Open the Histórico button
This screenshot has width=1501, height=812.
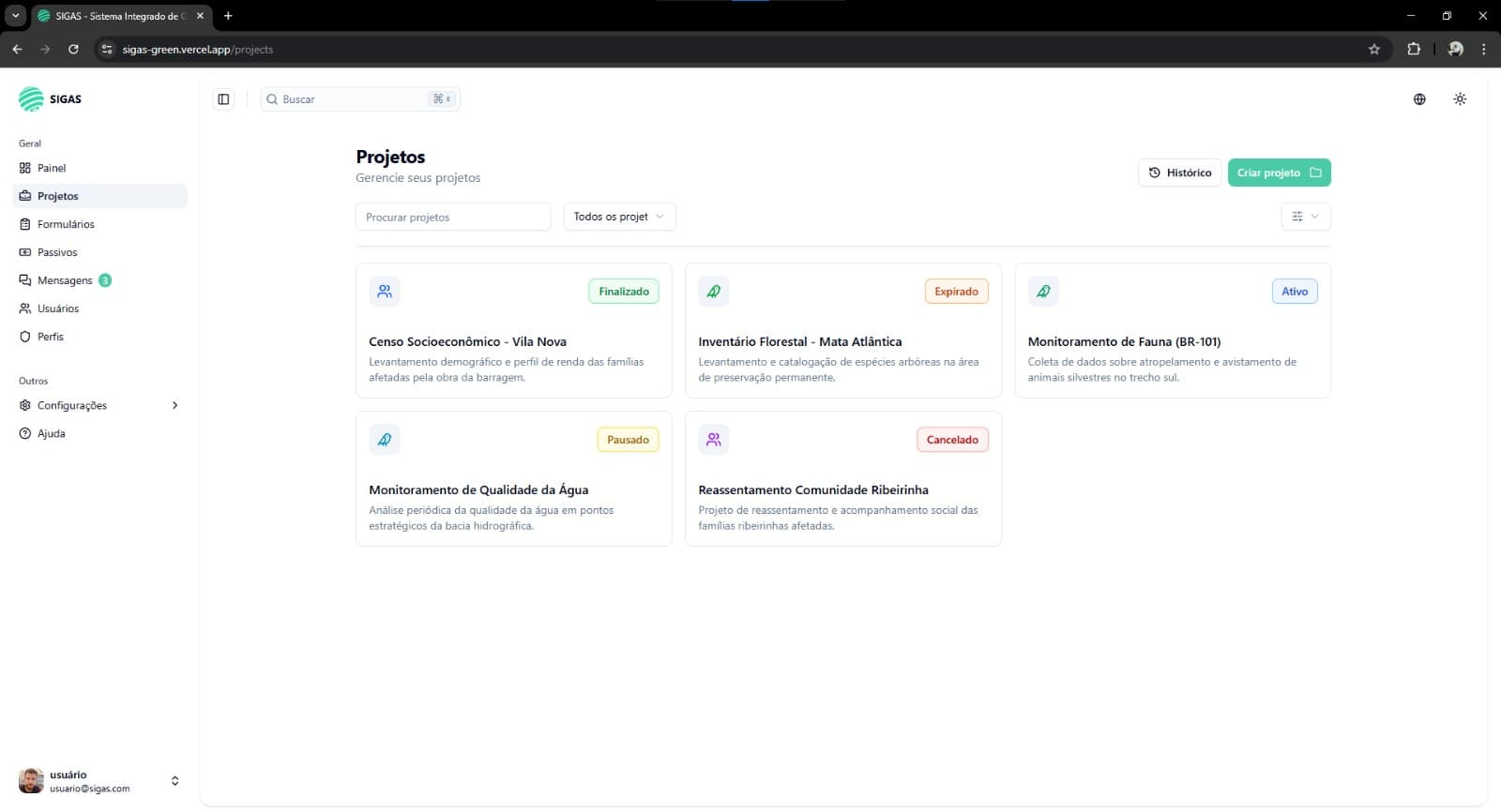coord(1179,173)
